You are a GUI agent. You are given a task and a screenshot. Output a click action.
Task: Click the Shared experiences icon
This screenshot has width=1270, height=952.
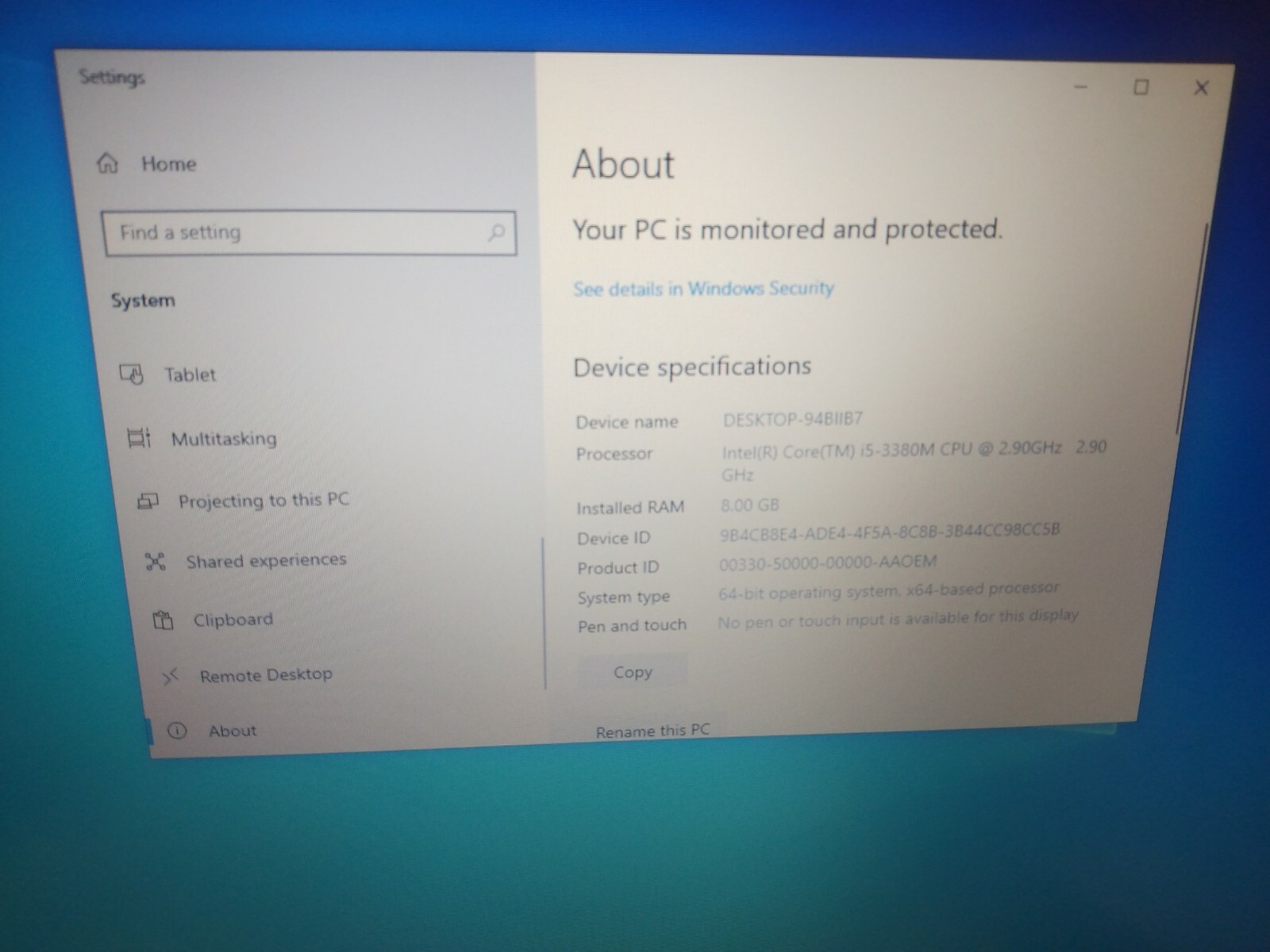pyautogui.click(x=156, y=562)
